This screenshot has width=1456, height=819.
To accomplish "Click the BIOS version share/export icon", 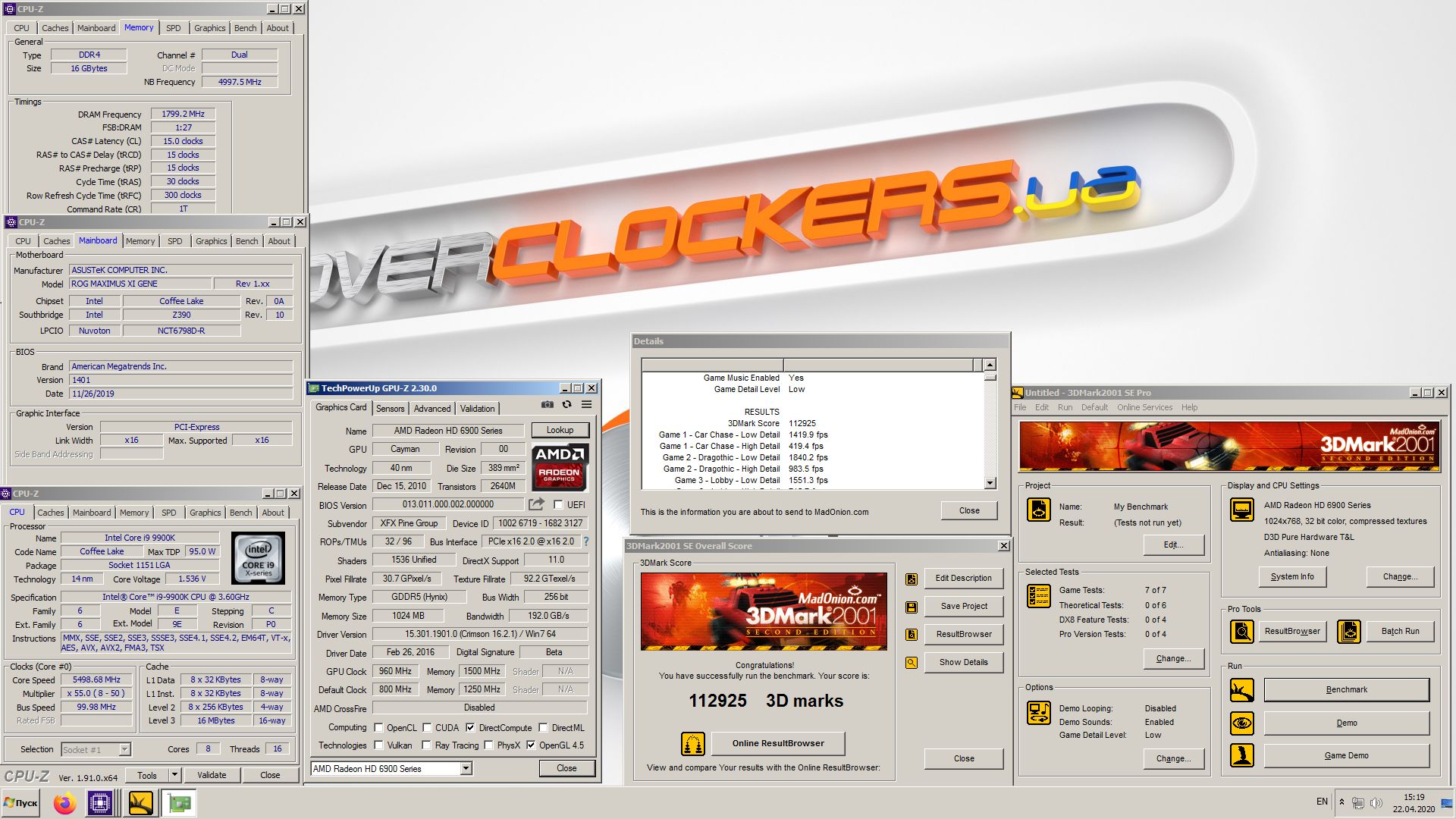I will point(536,504).
